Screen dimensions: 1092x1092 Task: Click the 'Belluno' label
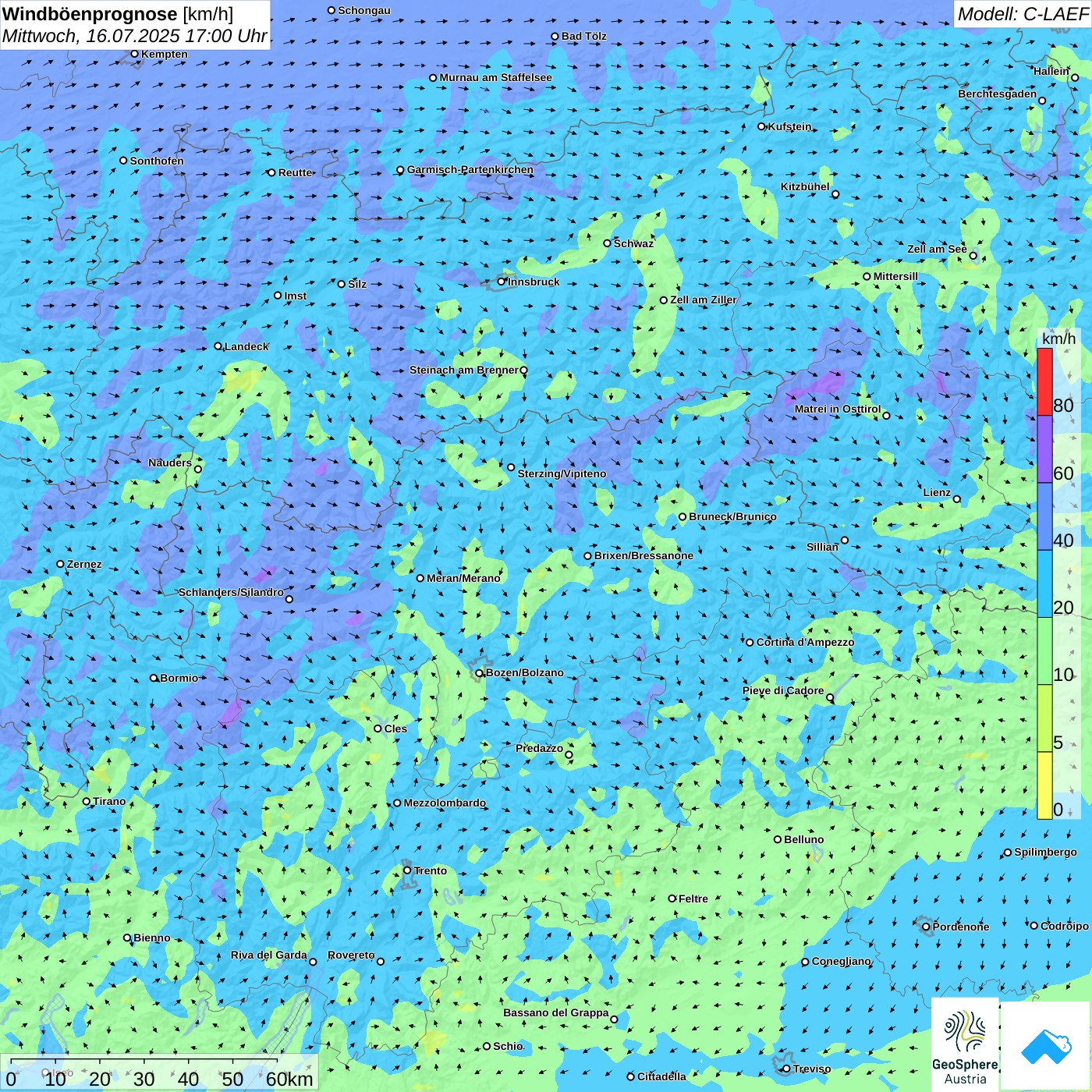(804, 839)
